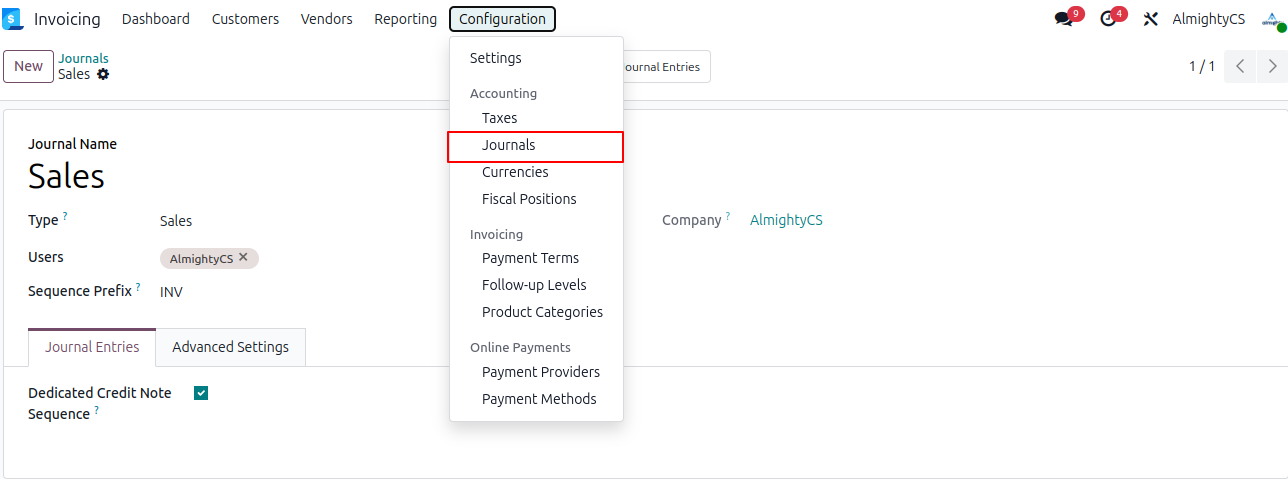The width and height of the screenshot is (1288, 479).
Task: Go to the next record arrow
Action: (1272, 67)
